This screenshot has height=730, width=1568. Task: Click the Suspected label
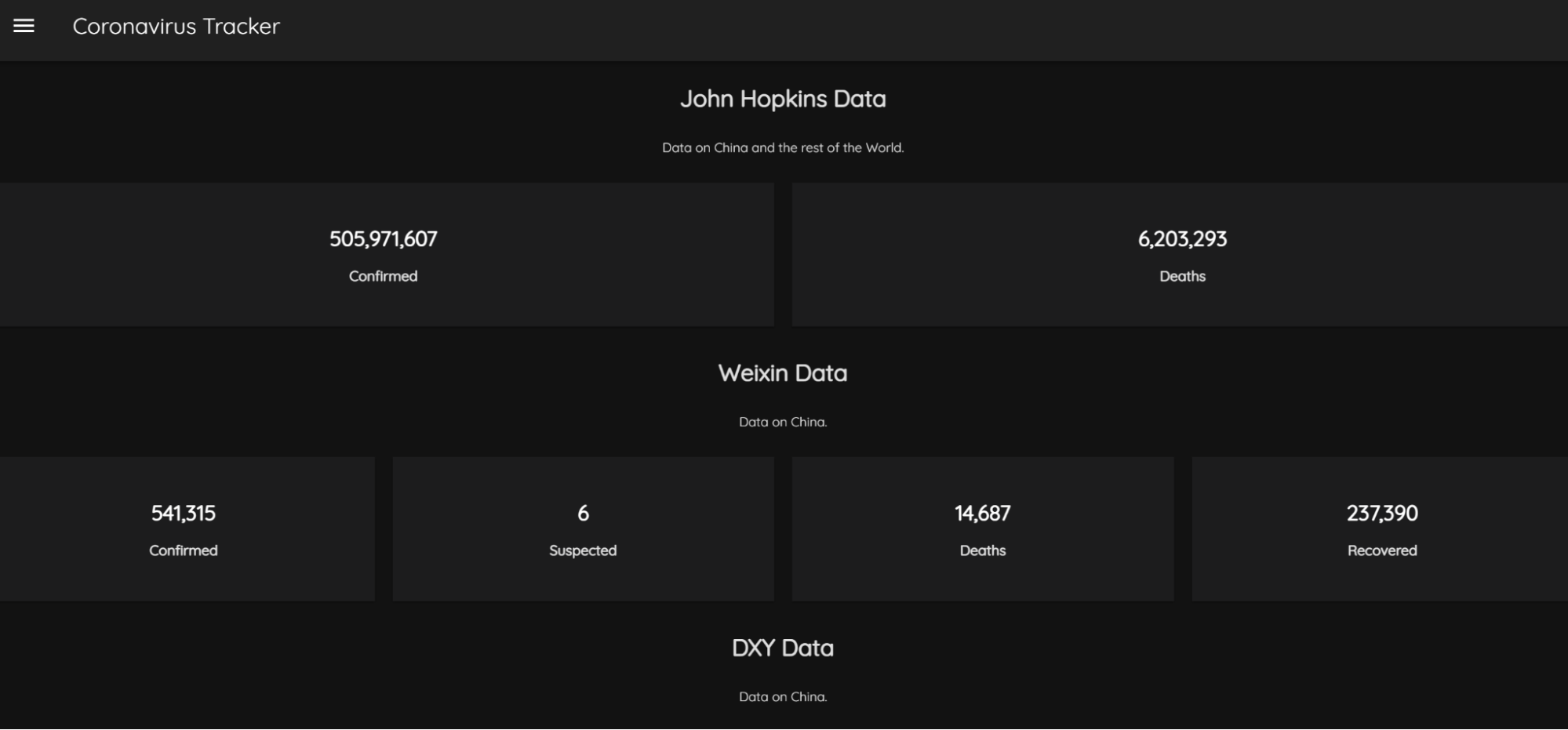pos(583,550)
